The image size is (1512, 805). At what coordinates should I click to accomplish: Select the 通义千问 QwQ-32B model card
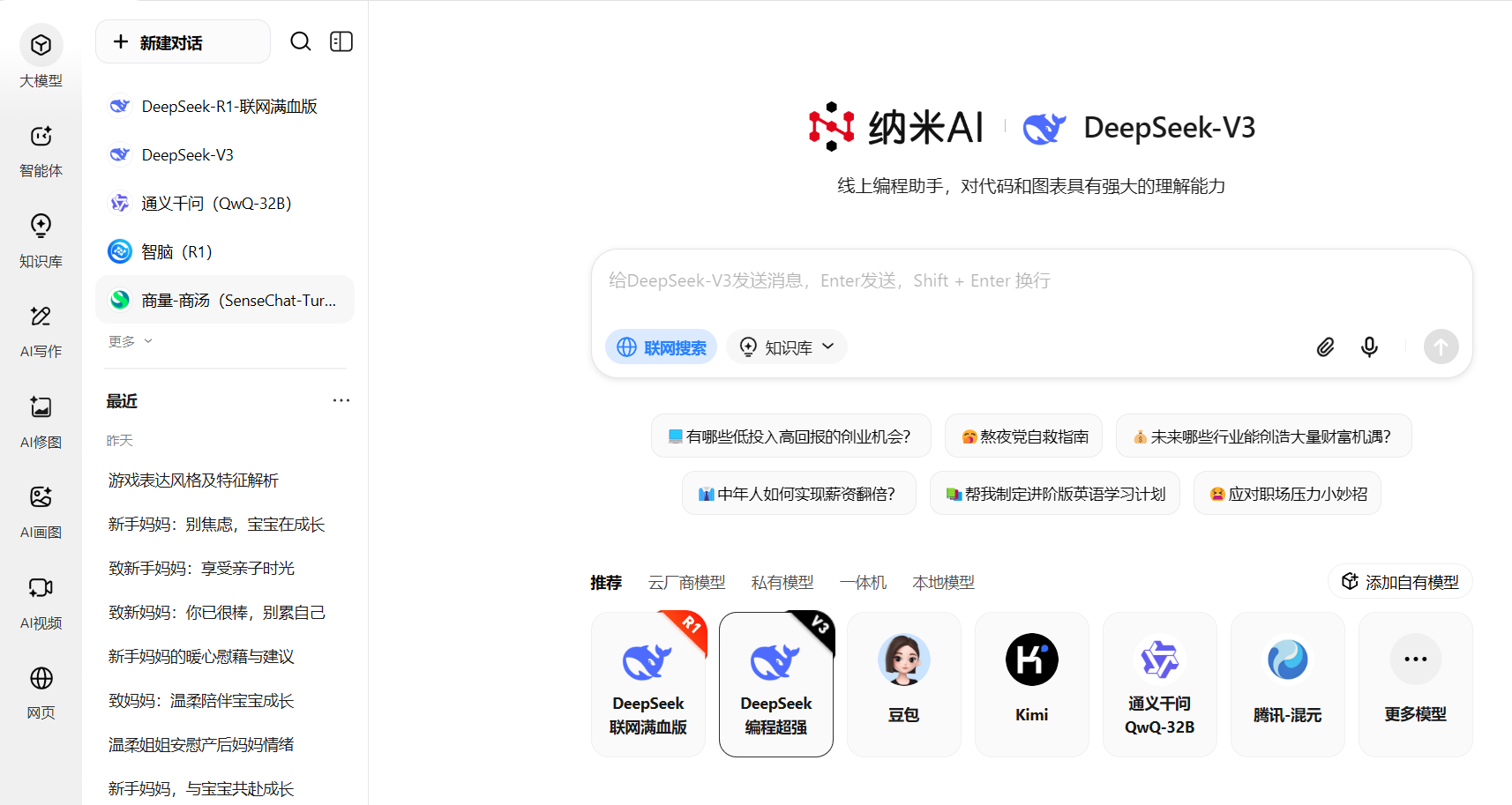[x=1160, y=684]
